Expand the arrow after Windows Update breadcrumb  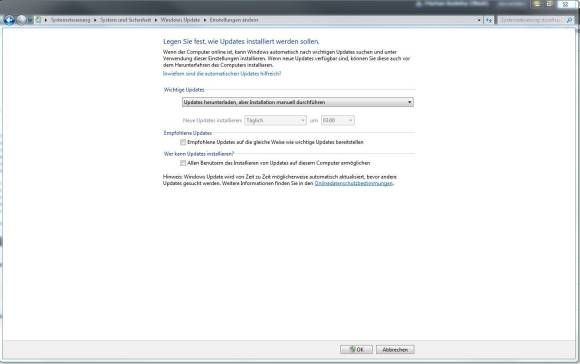[205, 20]
